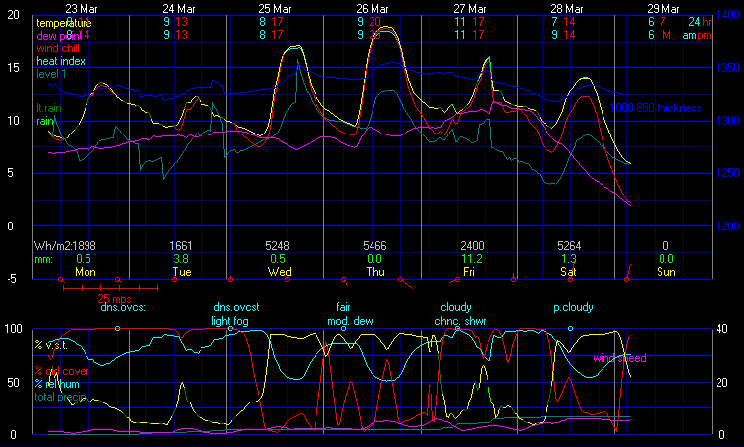744x447 pixels.
Task: Select the cyan 'heat index' legend entry
Action: 61,61
